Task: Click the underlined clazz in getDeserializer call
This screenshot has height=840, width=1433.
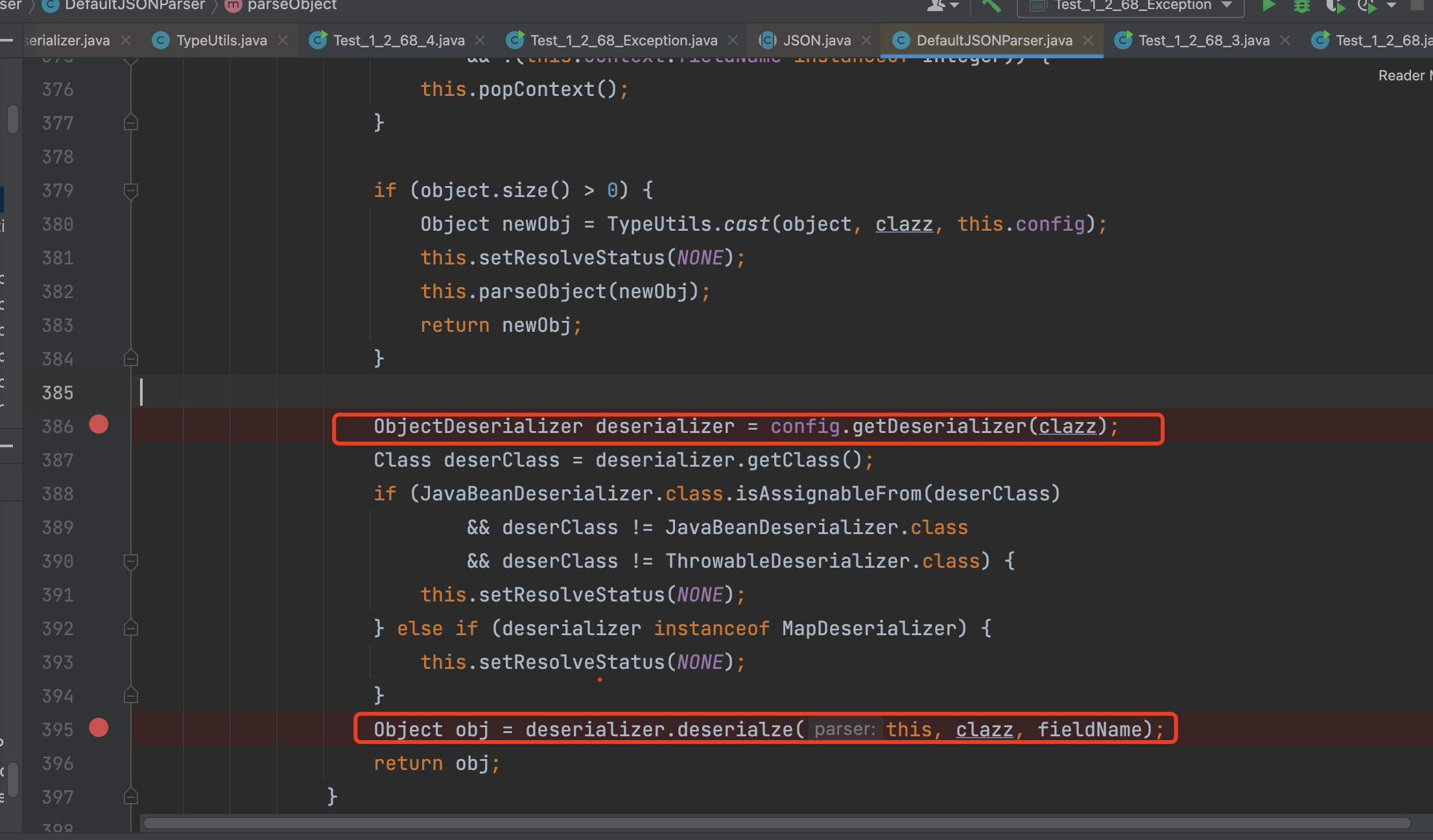Action: [1067, 426]
